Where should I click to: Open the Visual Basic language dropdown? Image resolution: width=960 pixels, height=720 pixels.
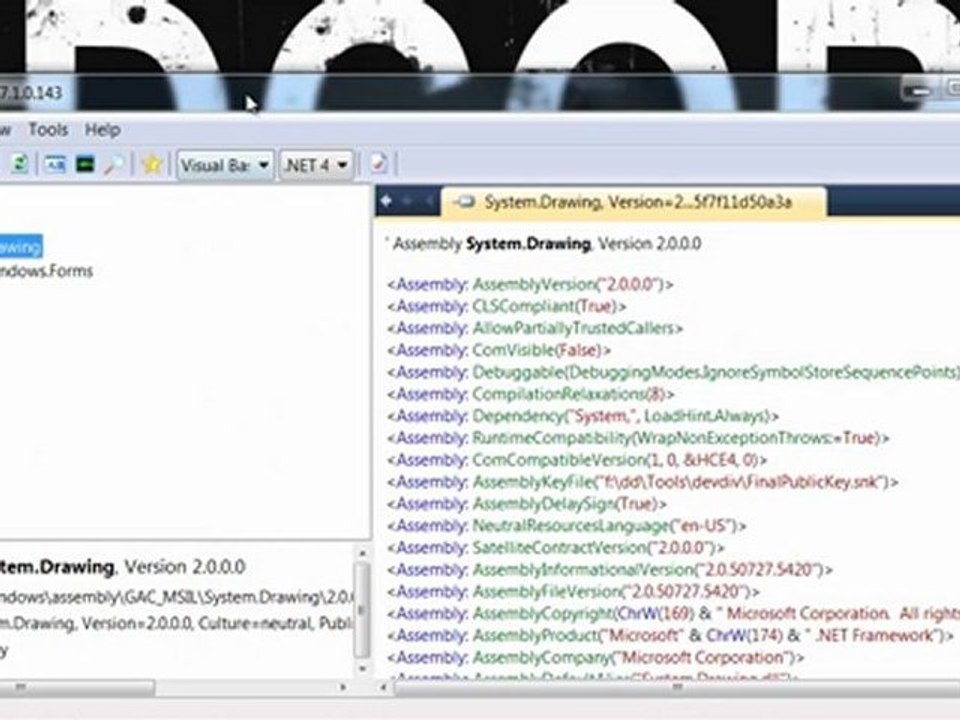click(225, 165)
